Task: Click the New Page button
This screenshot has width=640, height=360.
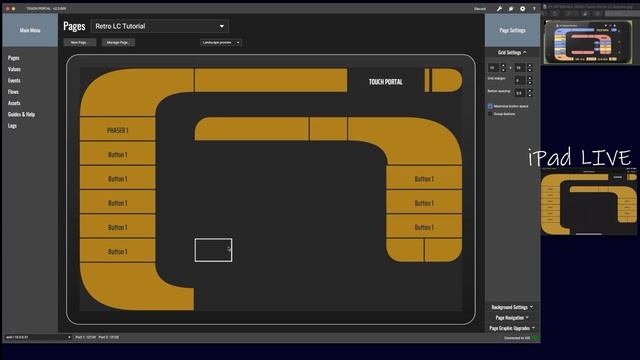Action: (x=80, y=42)
